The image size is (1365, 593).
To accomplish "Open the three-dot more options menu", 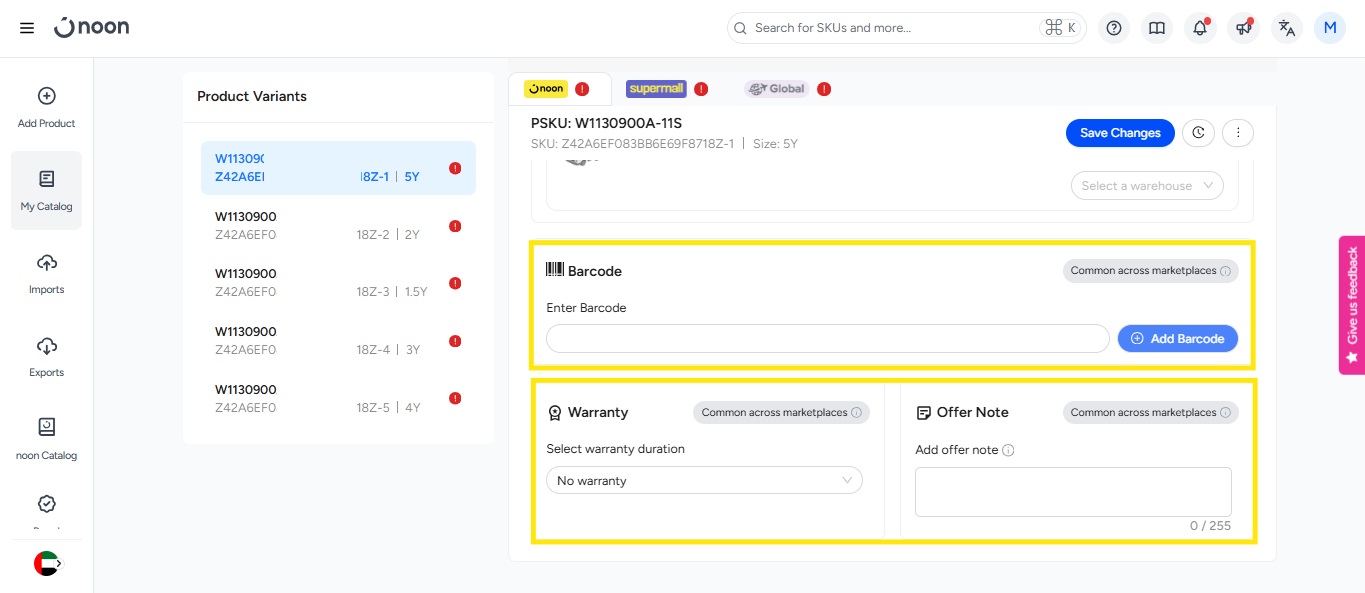I will click(x=1238, y=132).
